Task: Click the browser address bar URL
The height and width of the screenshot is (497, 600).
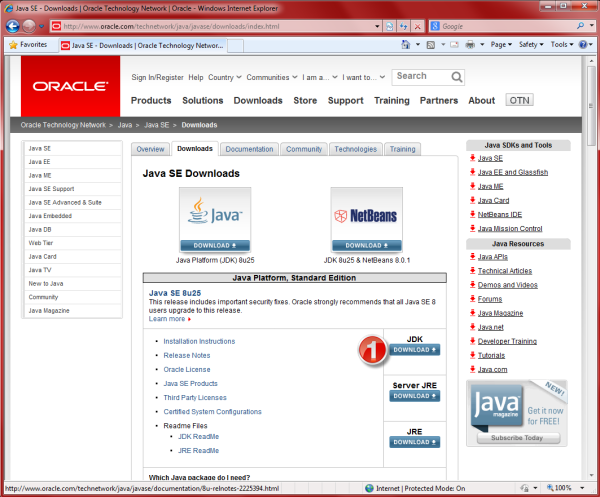Action: click(x=216, y=26)
